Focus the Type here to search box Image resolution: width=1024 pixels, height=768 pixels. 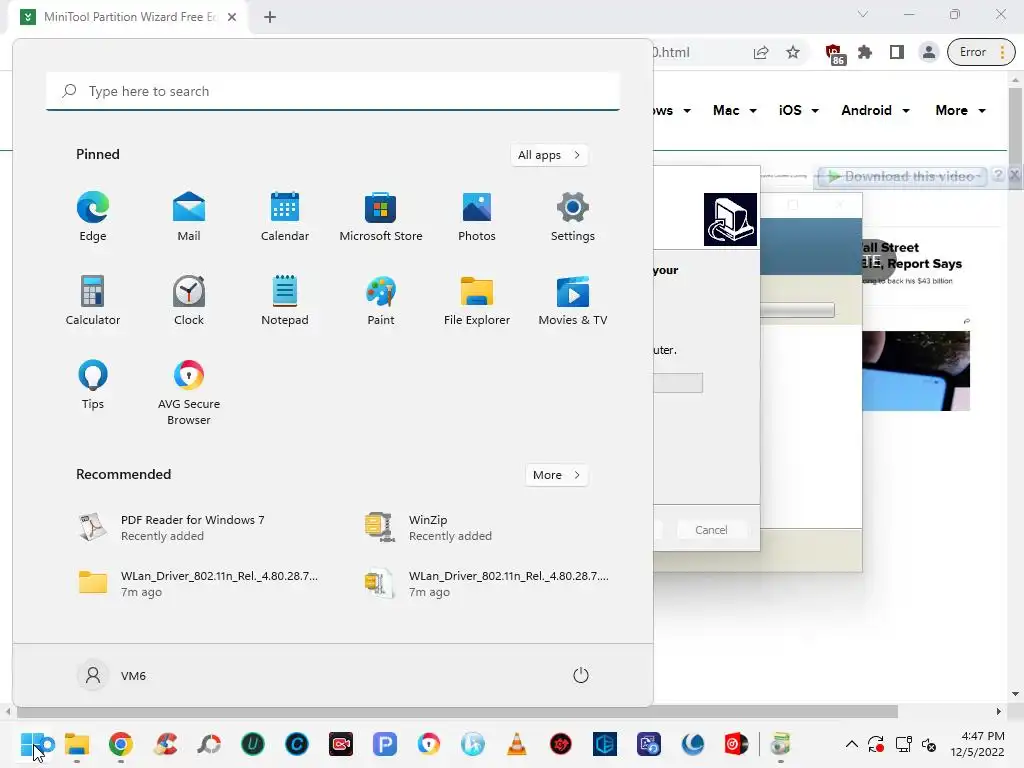[333, 91]
